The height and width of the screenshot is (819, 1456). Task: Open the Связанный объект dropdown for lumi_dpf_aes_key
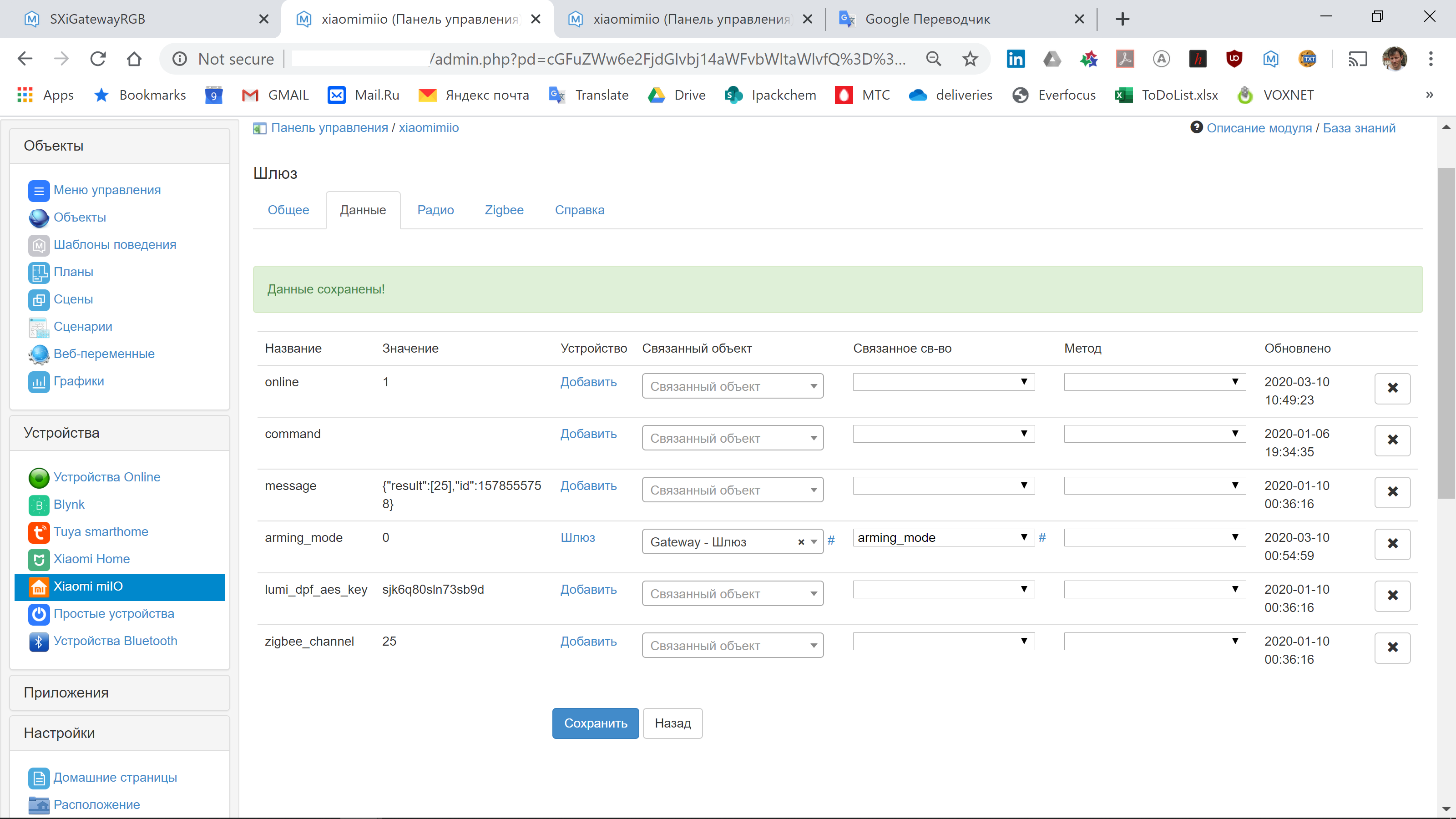coord(733,594)
